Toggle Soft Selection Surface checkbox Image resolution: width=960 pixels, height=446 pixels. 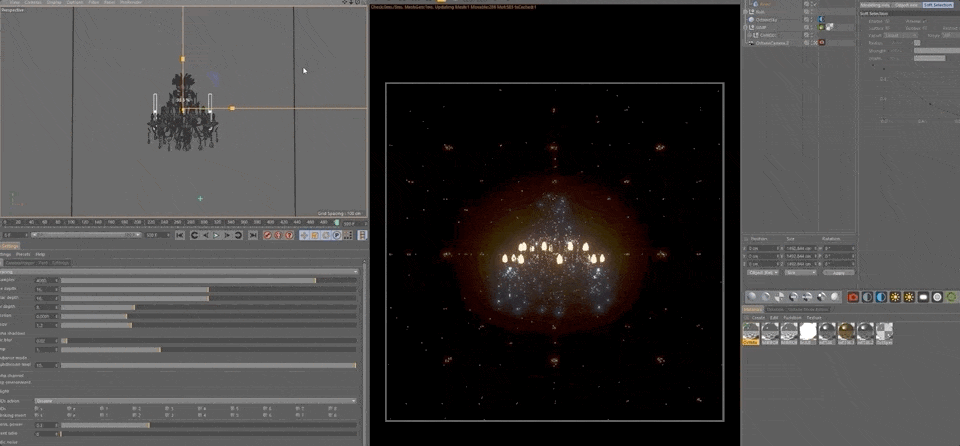[887, 28]
